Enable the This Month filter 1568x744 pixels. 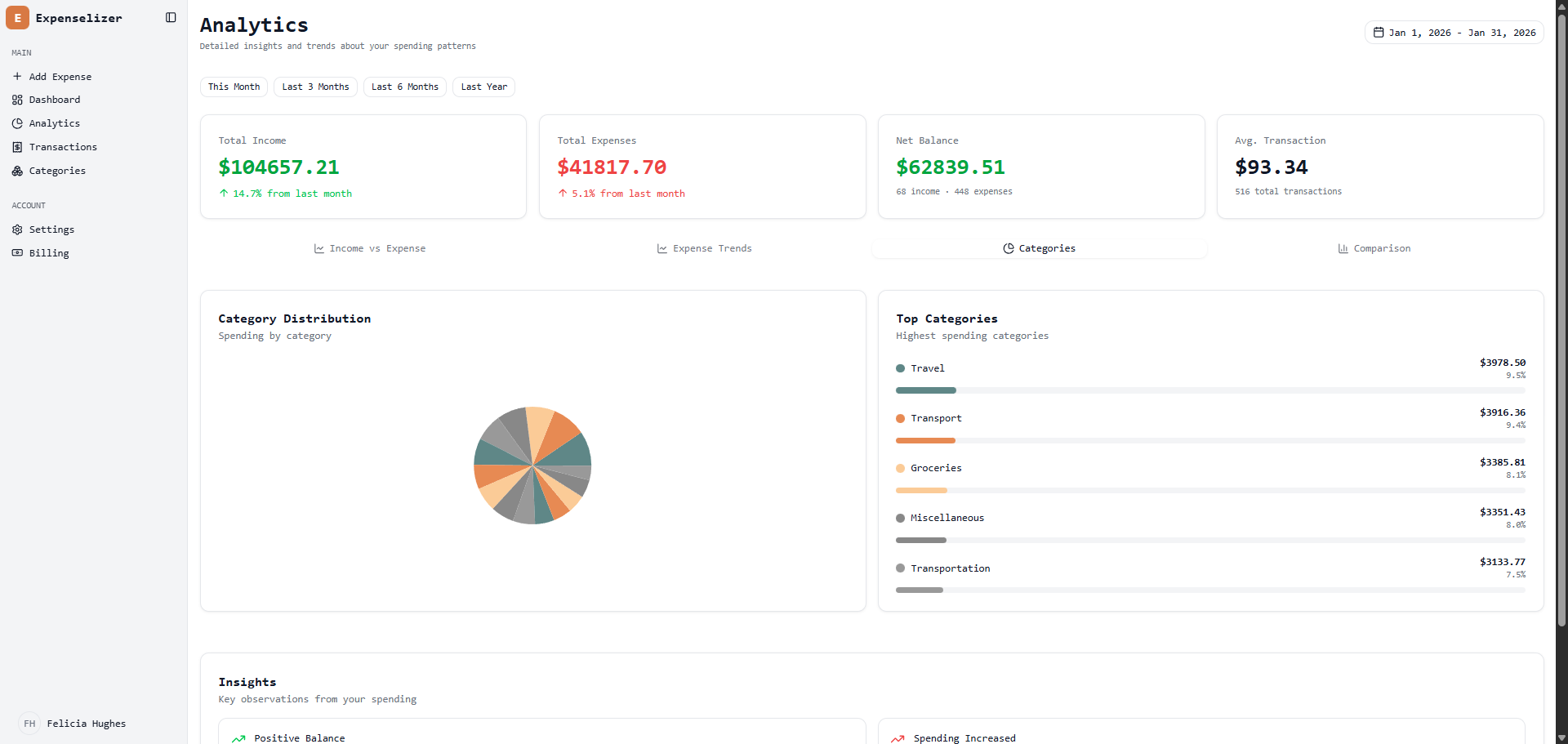234,87
